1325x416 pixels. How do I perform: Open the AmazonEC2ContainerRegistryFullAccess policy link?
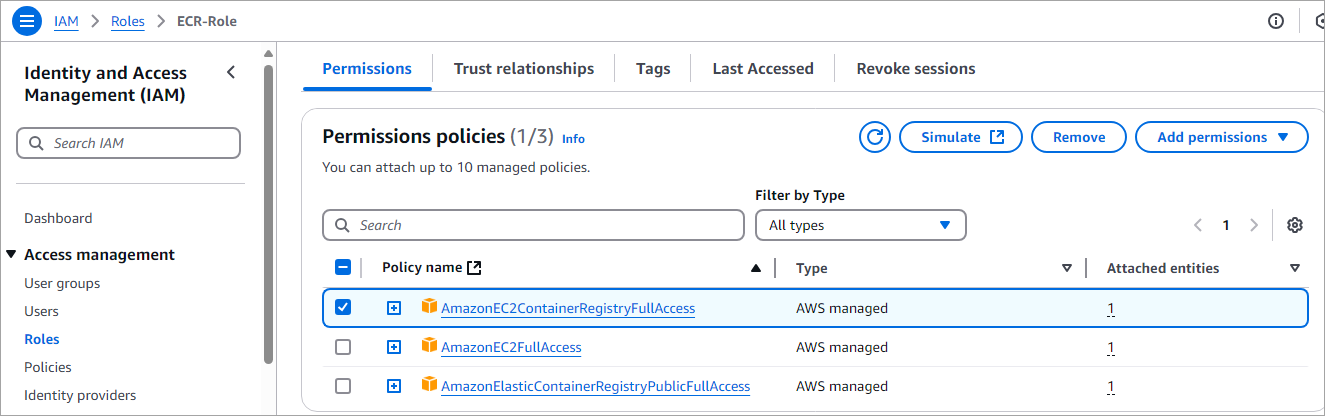pos(568,308)
